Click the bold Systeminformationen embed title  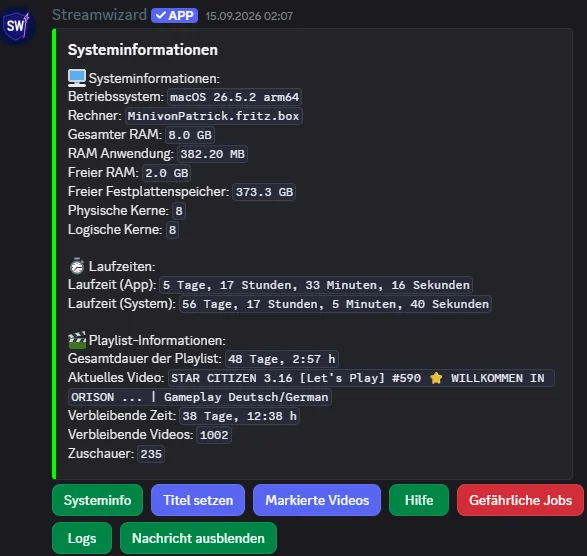click(143, 49)
